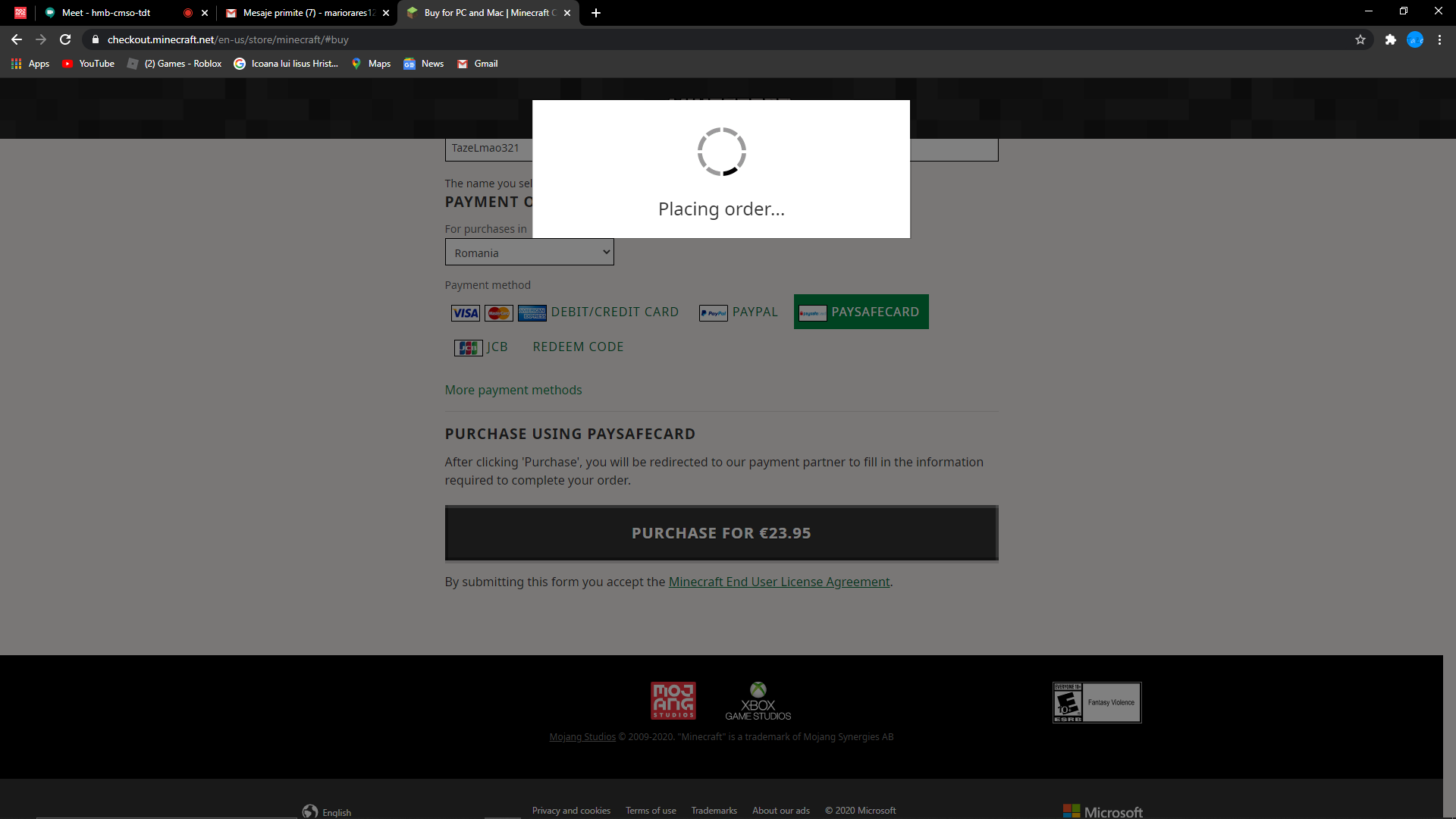The width and height of the screenshot is (1456, 819).
Task: Reload the Minecraft checkout page
Action: (x=65, y=39)
